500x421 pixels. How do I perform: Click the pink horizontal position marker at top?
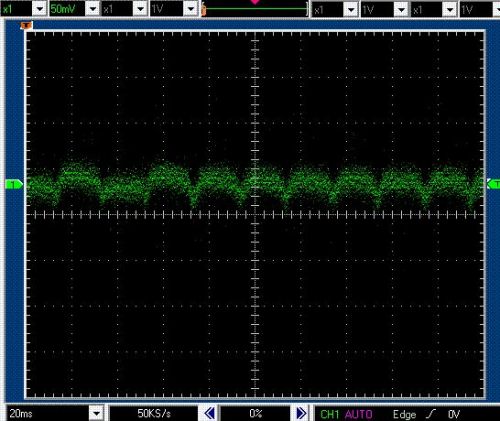pos(255,2)
